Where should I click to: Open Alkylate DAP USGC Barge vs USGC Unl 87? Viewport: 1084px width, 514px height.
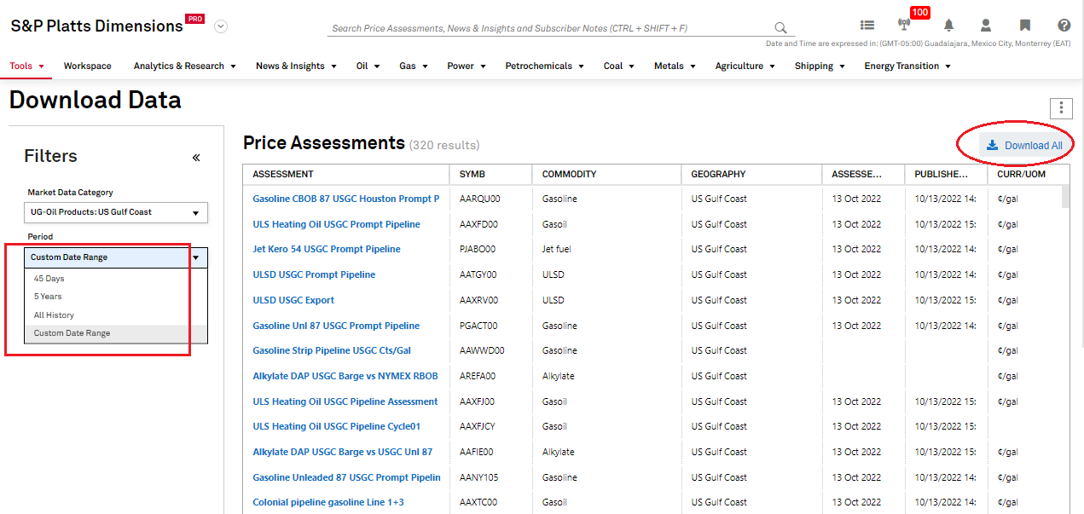[x=342, y=452]
